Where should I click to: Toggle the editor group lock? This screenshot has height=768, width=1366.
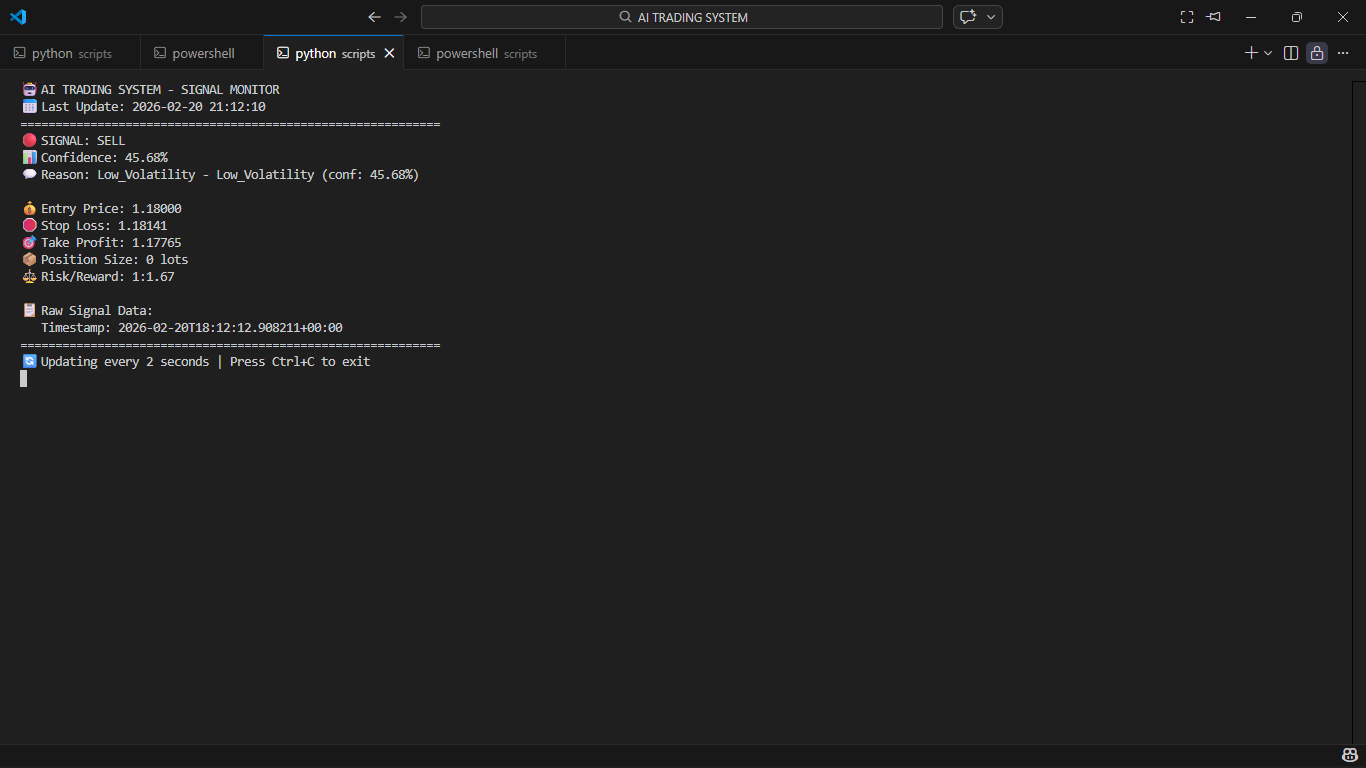point(1317,53)
